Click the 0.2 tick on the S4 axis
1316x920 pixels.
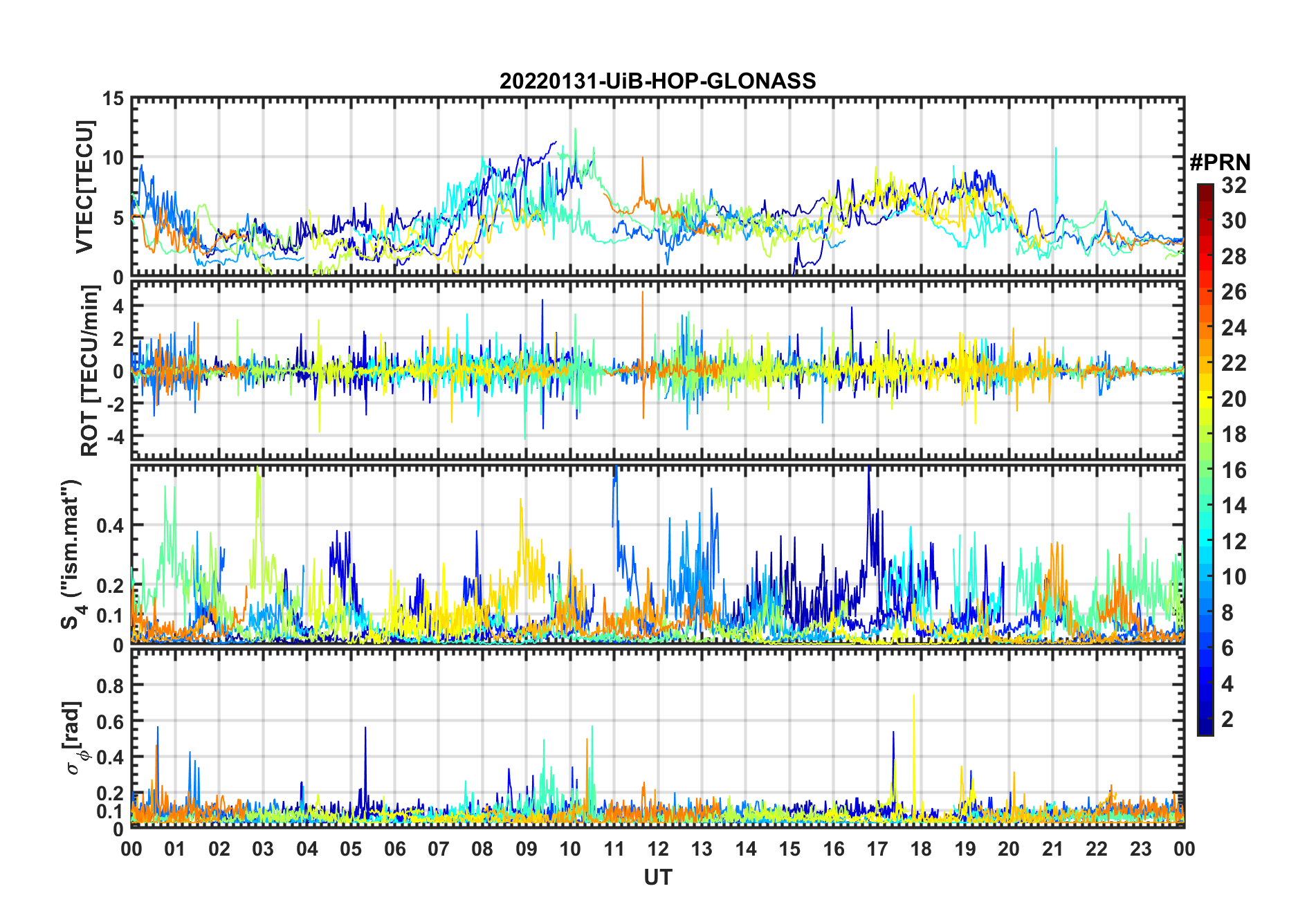tap(111, 586)
